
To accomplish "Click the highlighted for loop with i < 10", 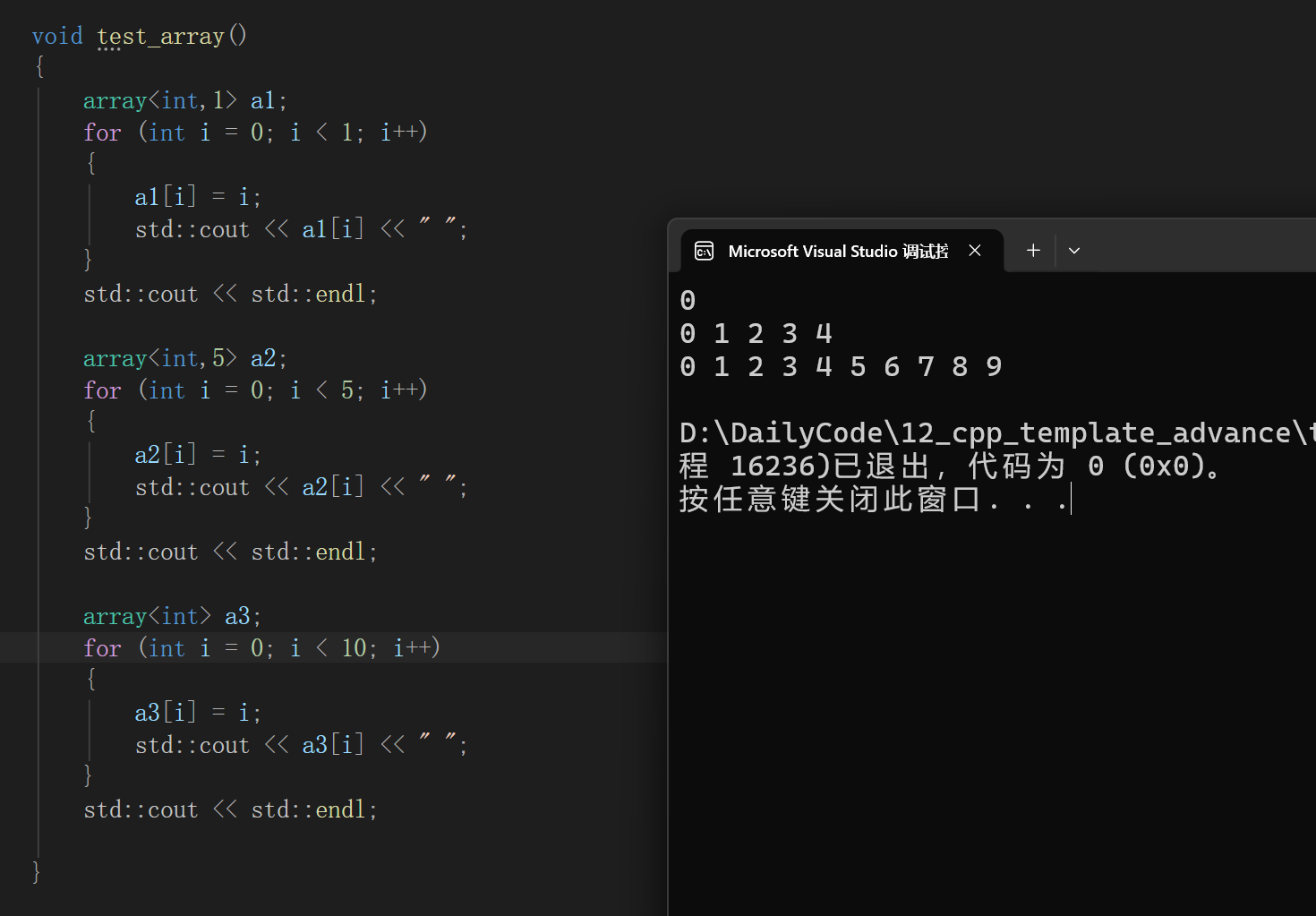I will [261, 647].
